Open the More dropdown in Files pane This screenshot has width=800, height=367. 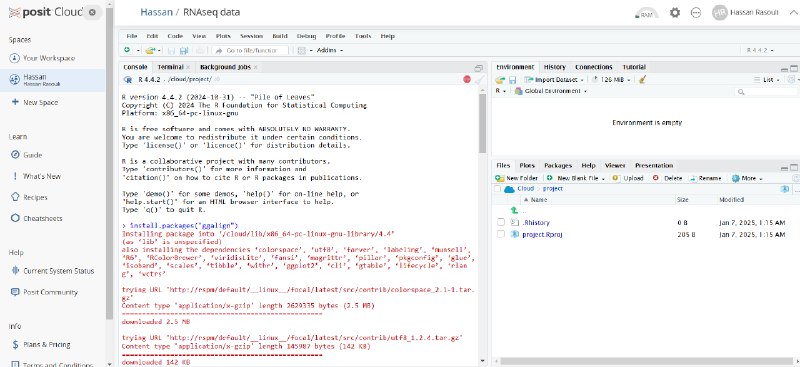pos(747,178)
